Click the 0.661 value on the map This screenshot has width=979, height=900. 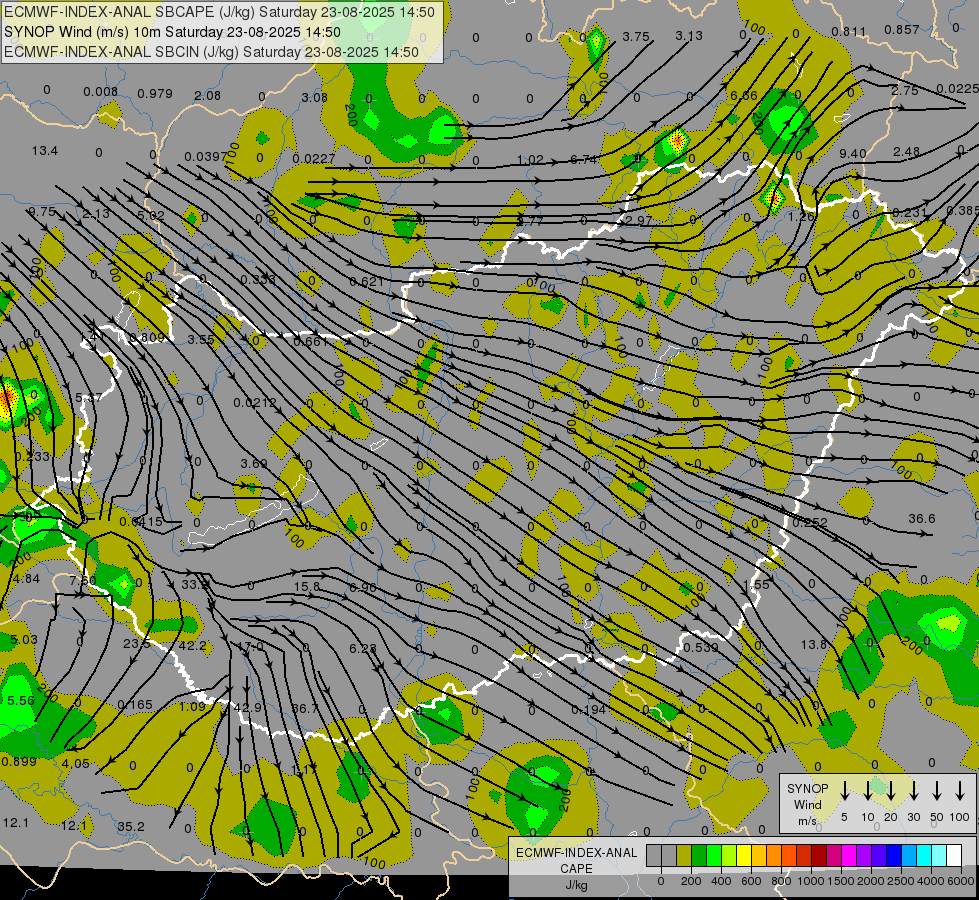[x=310, y=341]
